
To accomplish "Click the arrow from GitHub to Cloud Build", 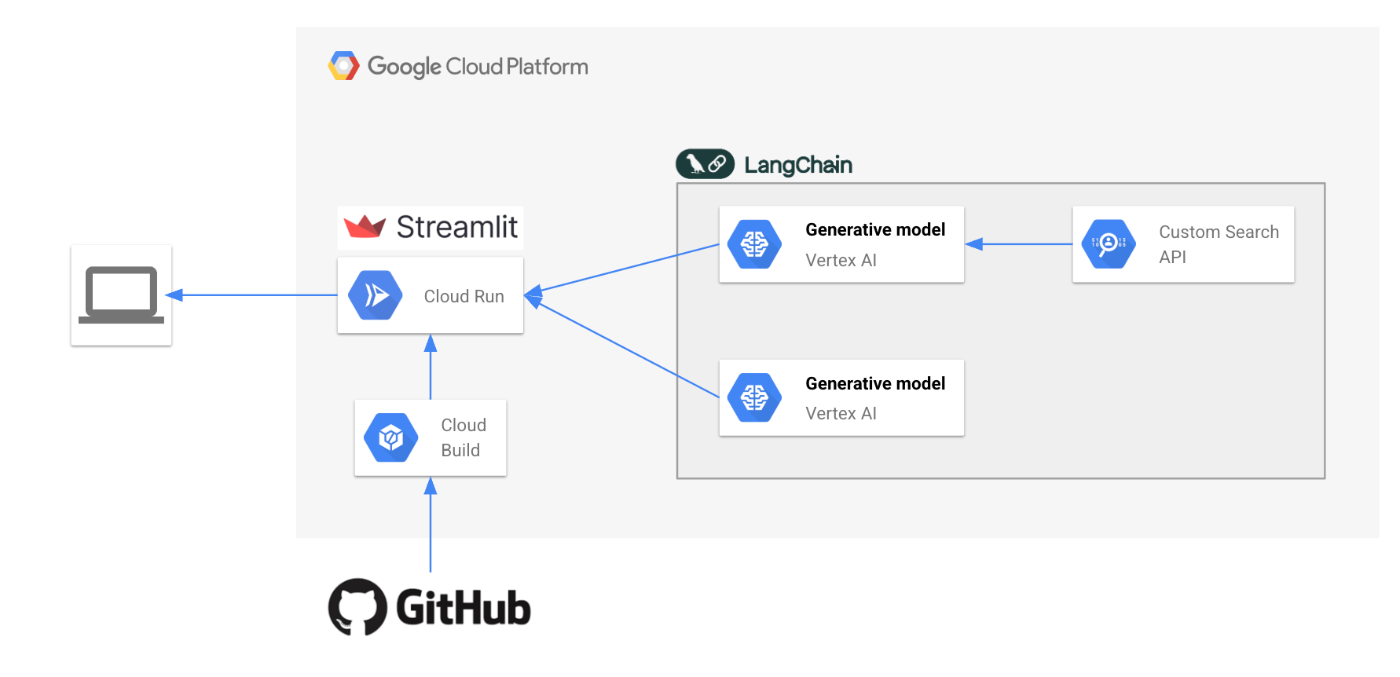I will (x=430, y=525).
